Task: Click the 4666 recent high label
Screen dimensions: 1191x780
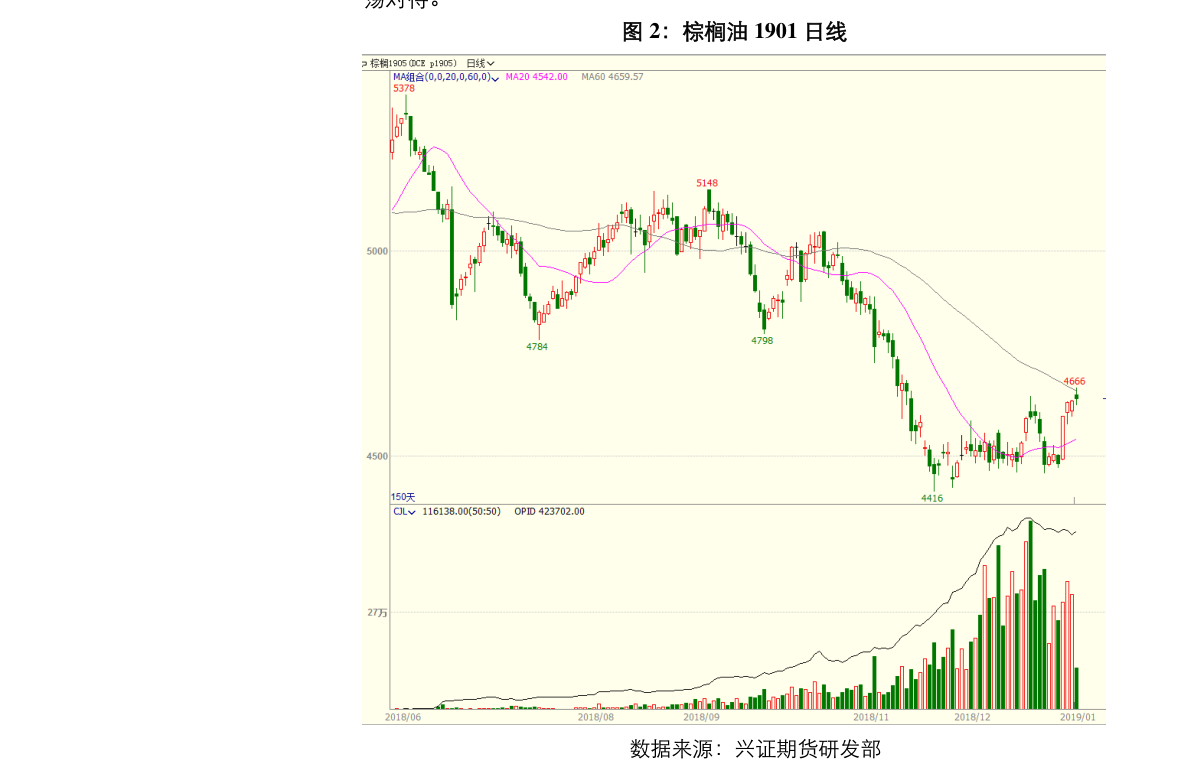Action: coord(1074,382)
